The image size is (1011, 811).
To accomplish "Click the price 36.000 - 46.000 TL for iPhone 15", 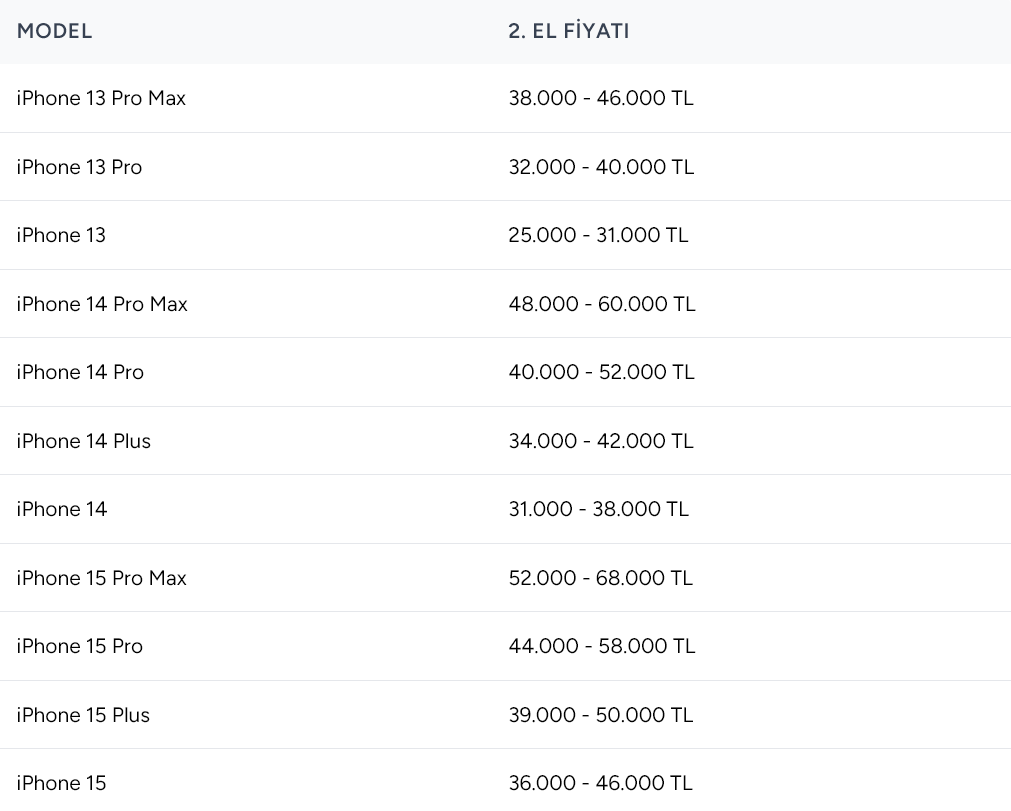I will [600, 783].
